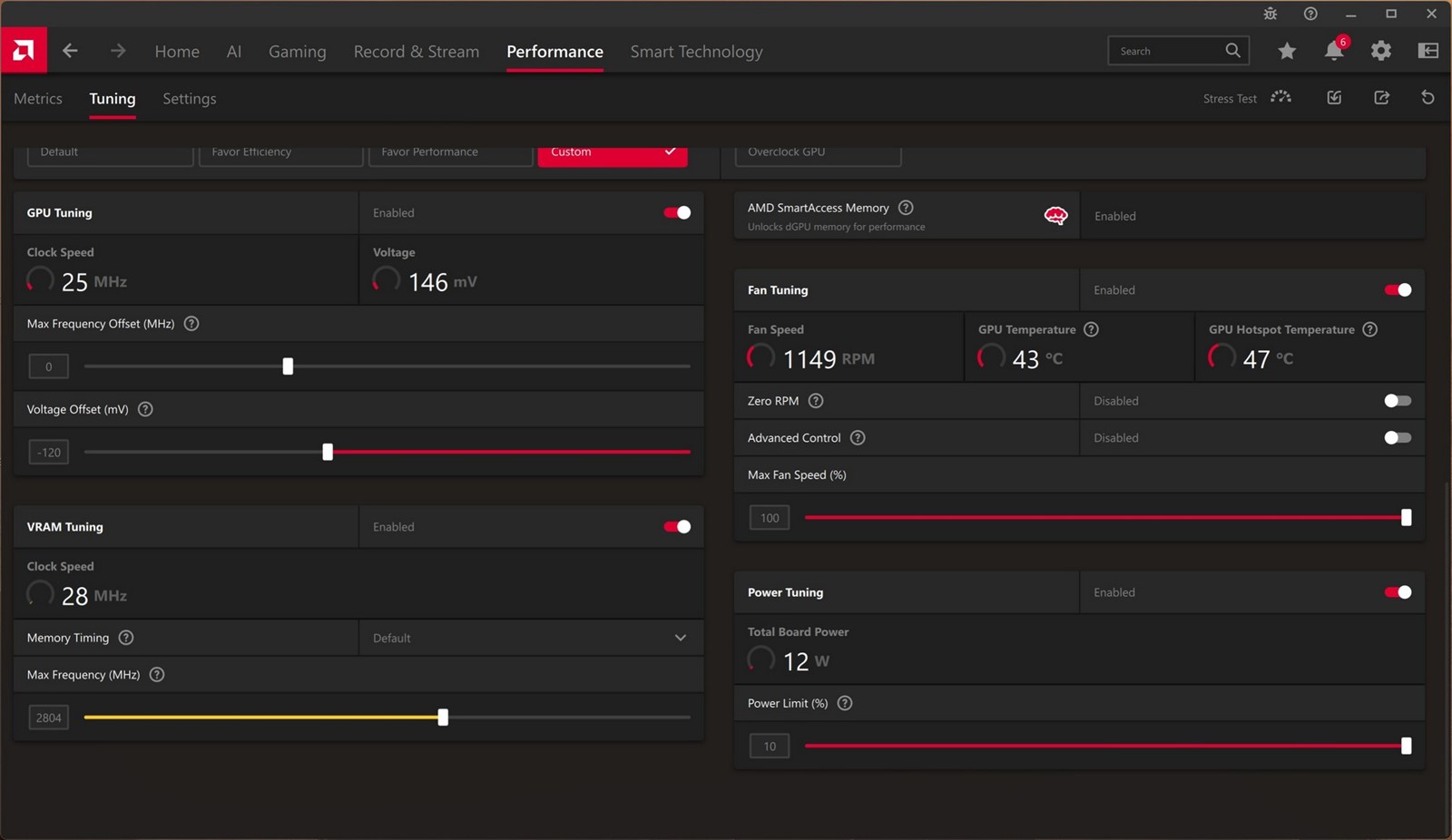Click the Max Fan Speed value box
This screenshot has height=840, width=1452.
(x=770, y=518)
